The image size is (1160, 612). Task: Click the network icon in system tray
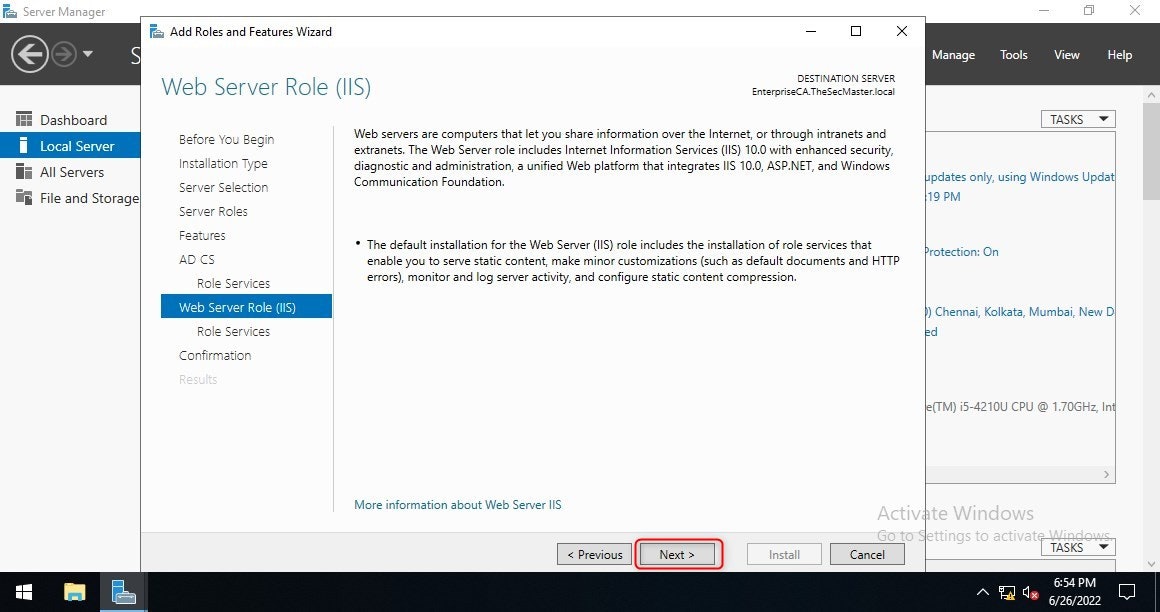[x=1006, y=592]
